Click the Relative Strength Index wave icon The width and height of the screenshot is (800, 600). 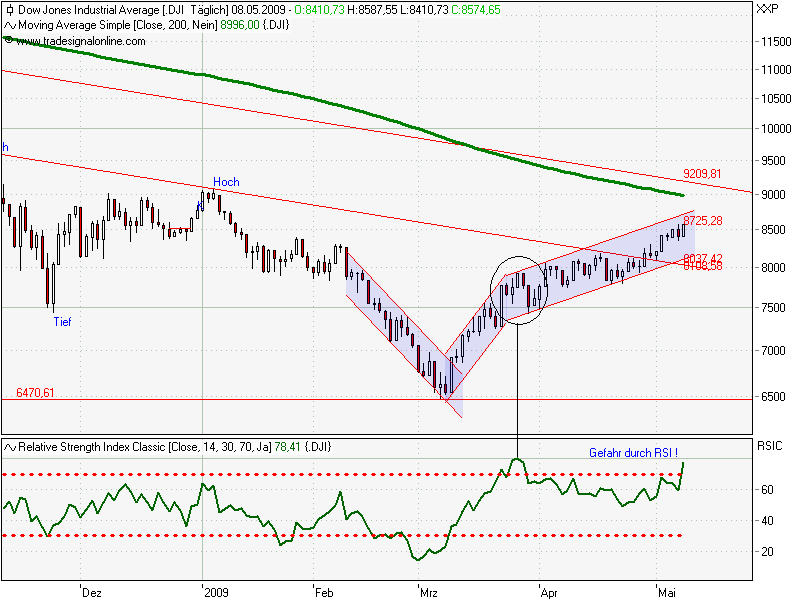click(10, 448)
